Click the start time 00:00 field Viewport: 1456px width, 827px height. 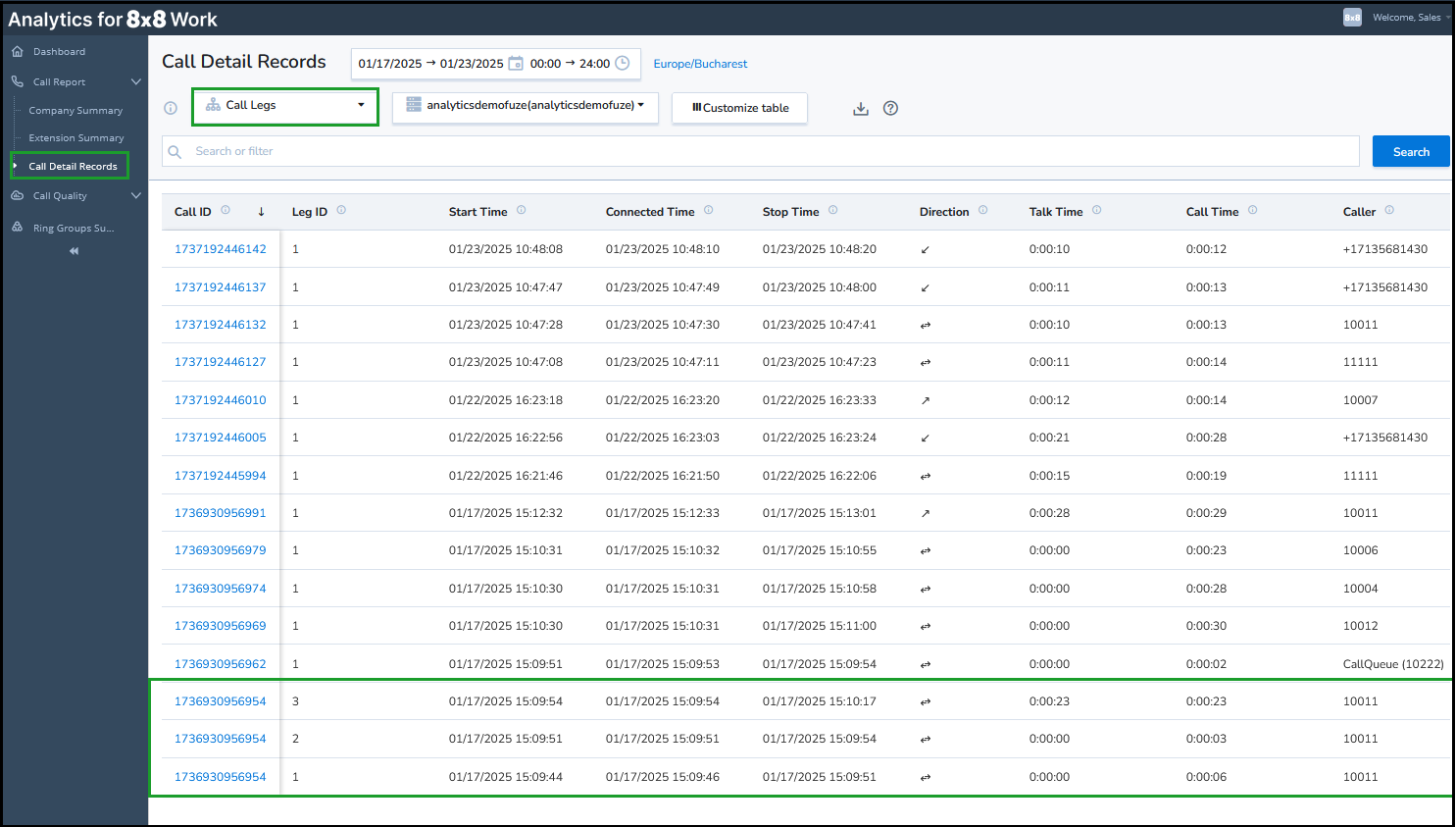pyautogui.click(x=545, y=64)
